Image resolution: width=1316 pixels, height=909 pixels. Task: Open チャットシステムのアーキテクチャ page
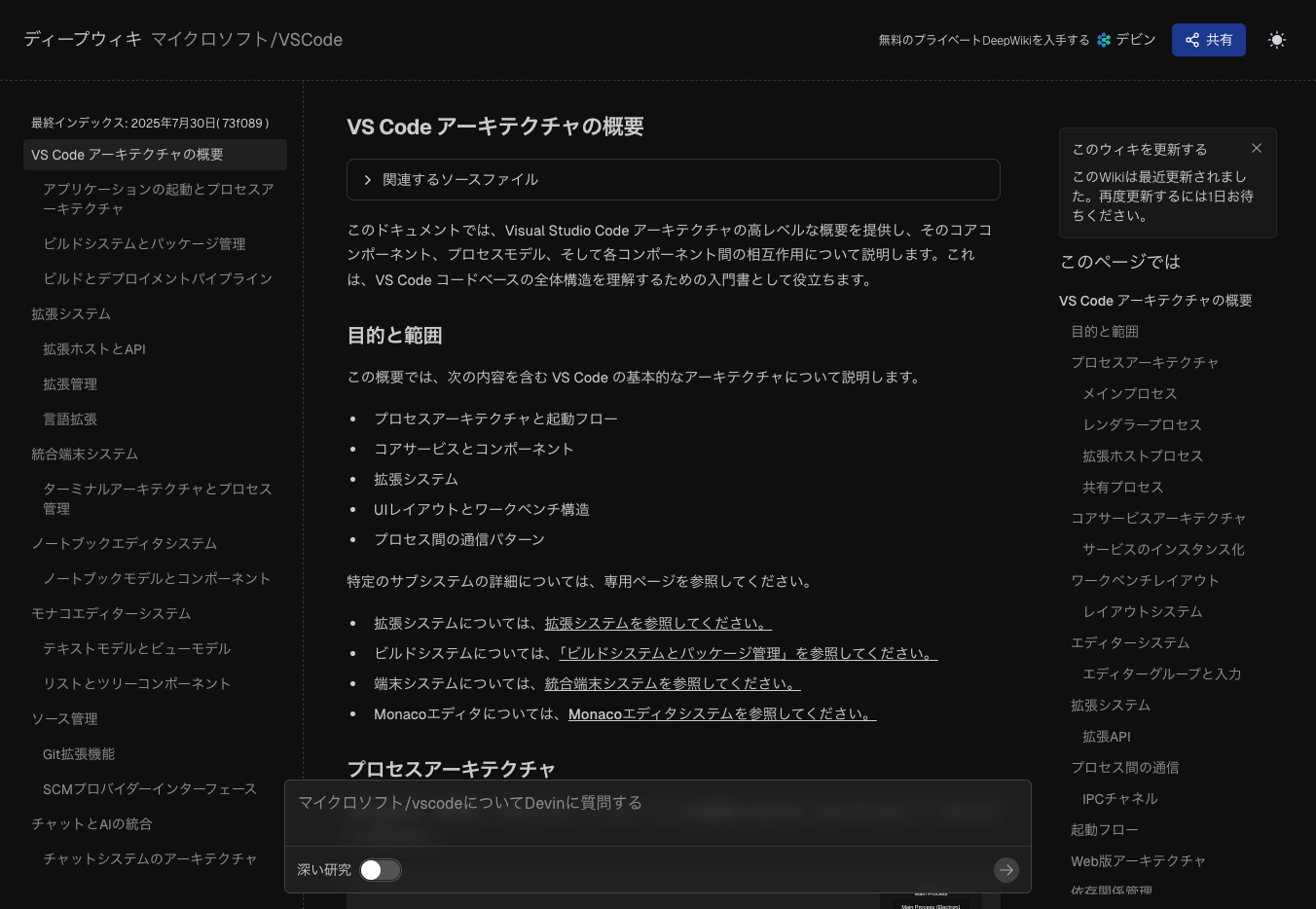[150, 858]
